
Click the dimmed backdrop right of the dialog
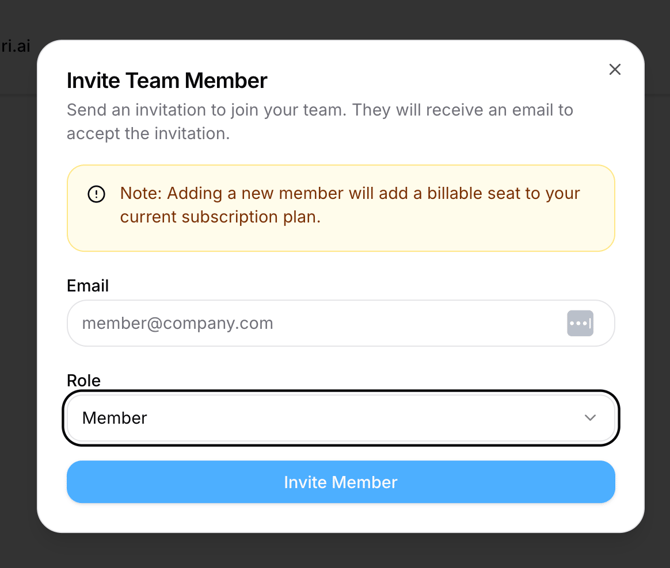click(657, 300)
